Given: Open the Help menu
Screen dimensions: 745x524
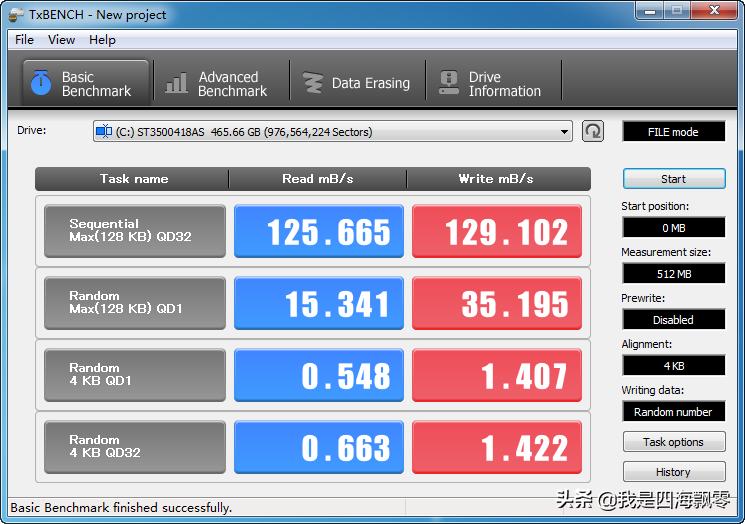Looking at the screenshot, I should [x=102, y=40].
